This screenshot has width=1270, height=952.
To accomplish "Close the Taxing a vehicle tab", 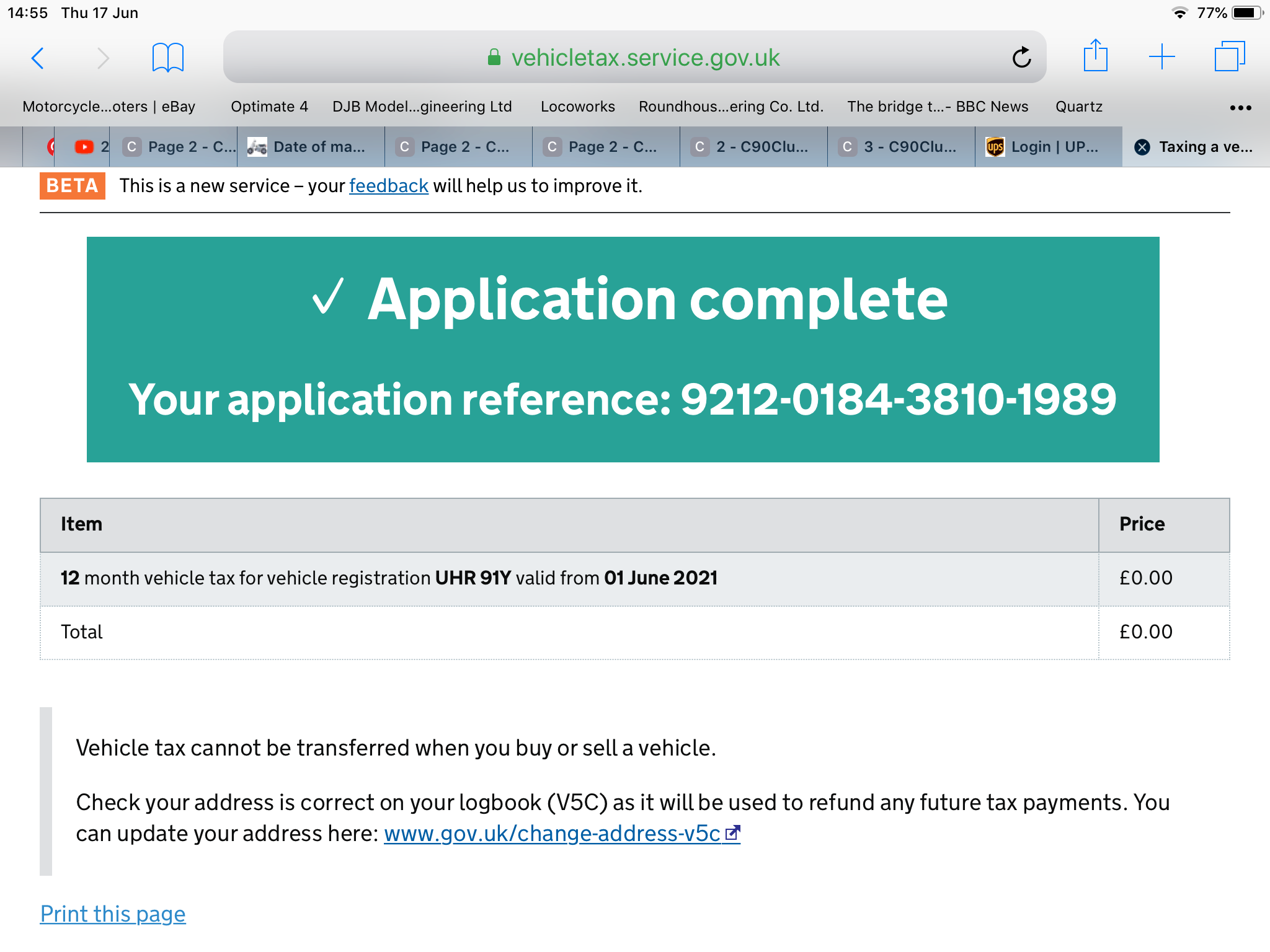I will (x=1142, y=147).
